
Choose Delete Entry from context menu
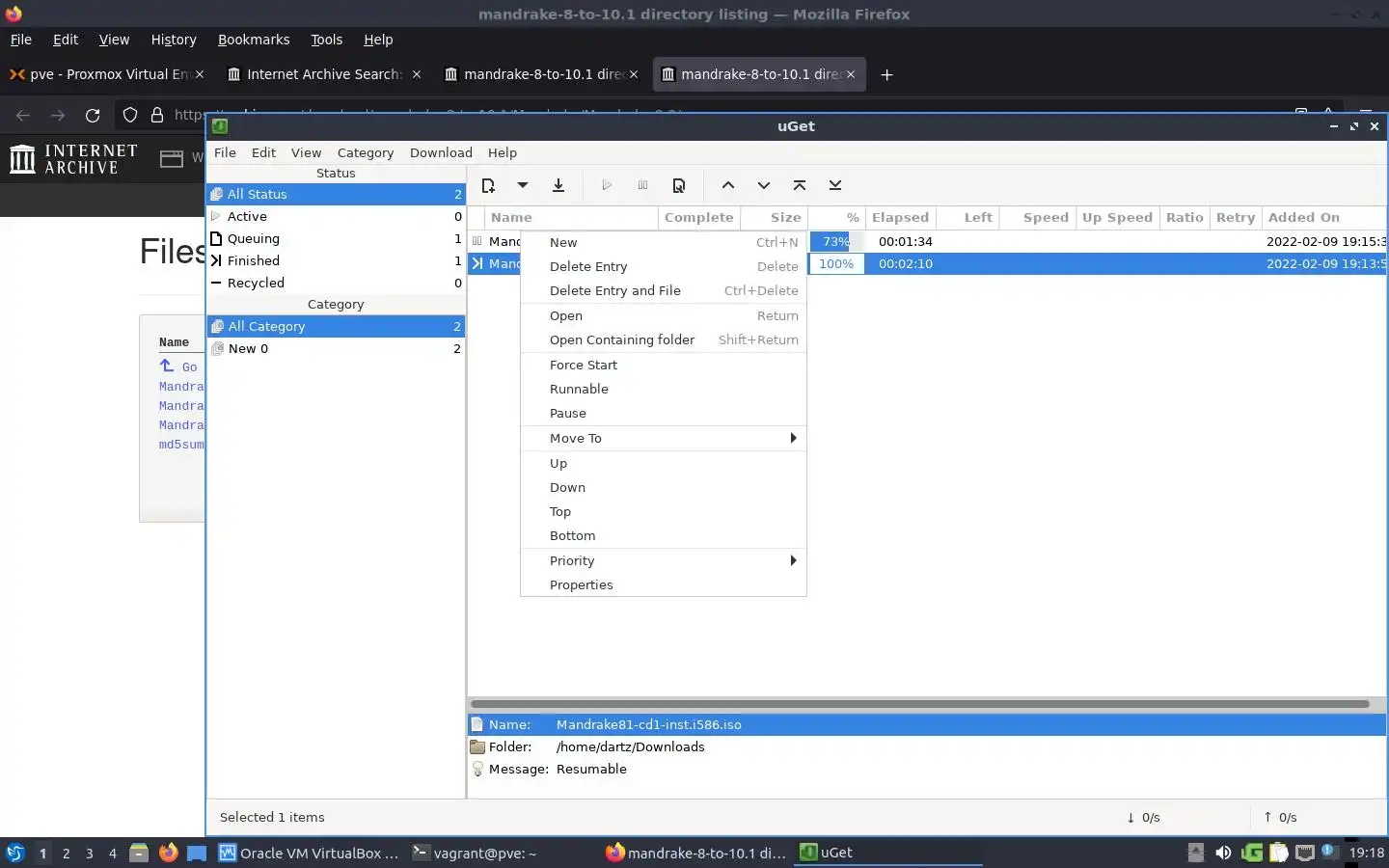pyautogui.click(x=664, y=266)
